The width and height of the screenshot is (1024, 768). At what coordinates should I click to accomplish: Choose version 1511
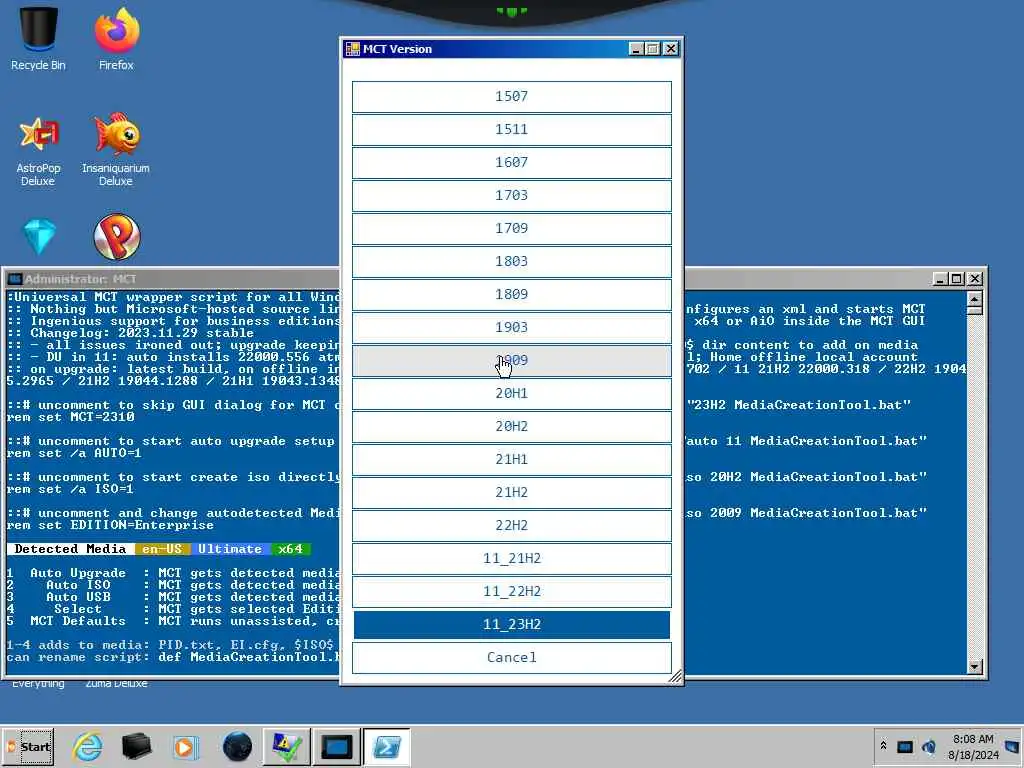[x=511, y=129]
